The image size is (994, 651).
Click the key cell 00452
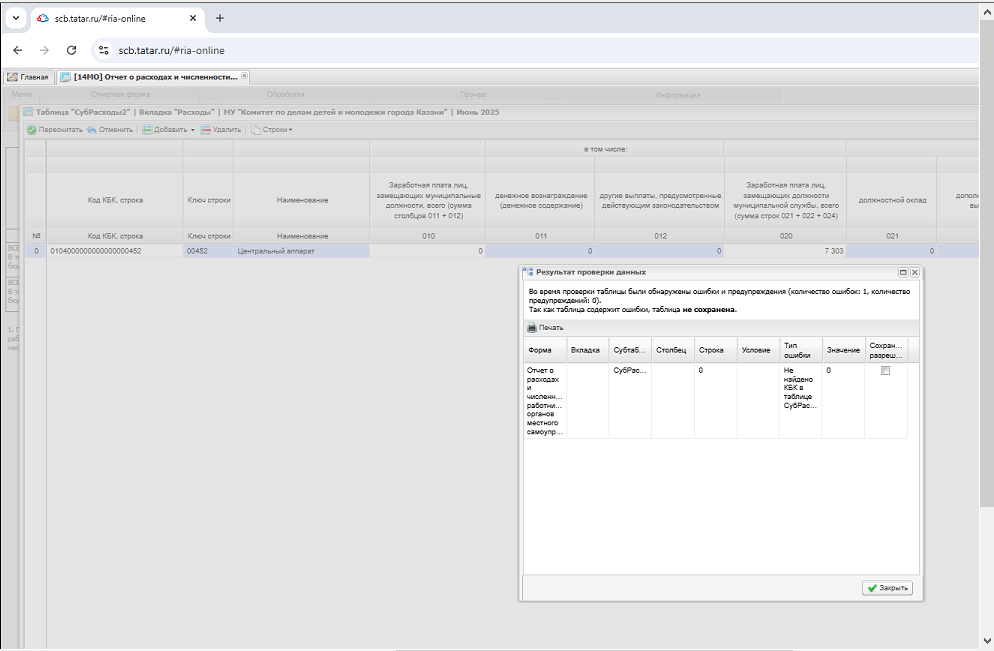coord(209,251)
